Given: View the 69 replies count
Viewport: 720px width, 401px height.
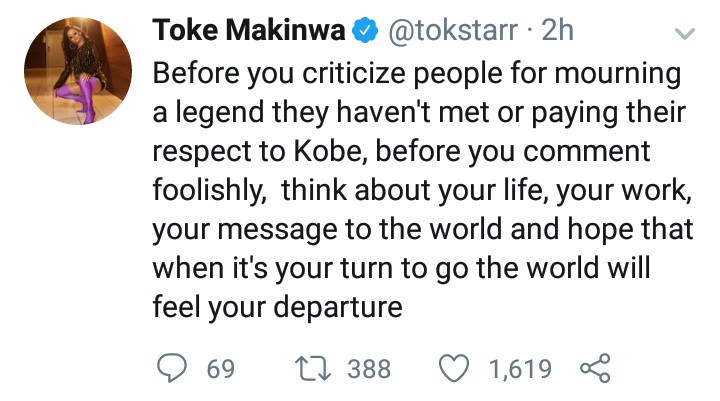Looking at the screenshot, I should click(x=220, y=369).
